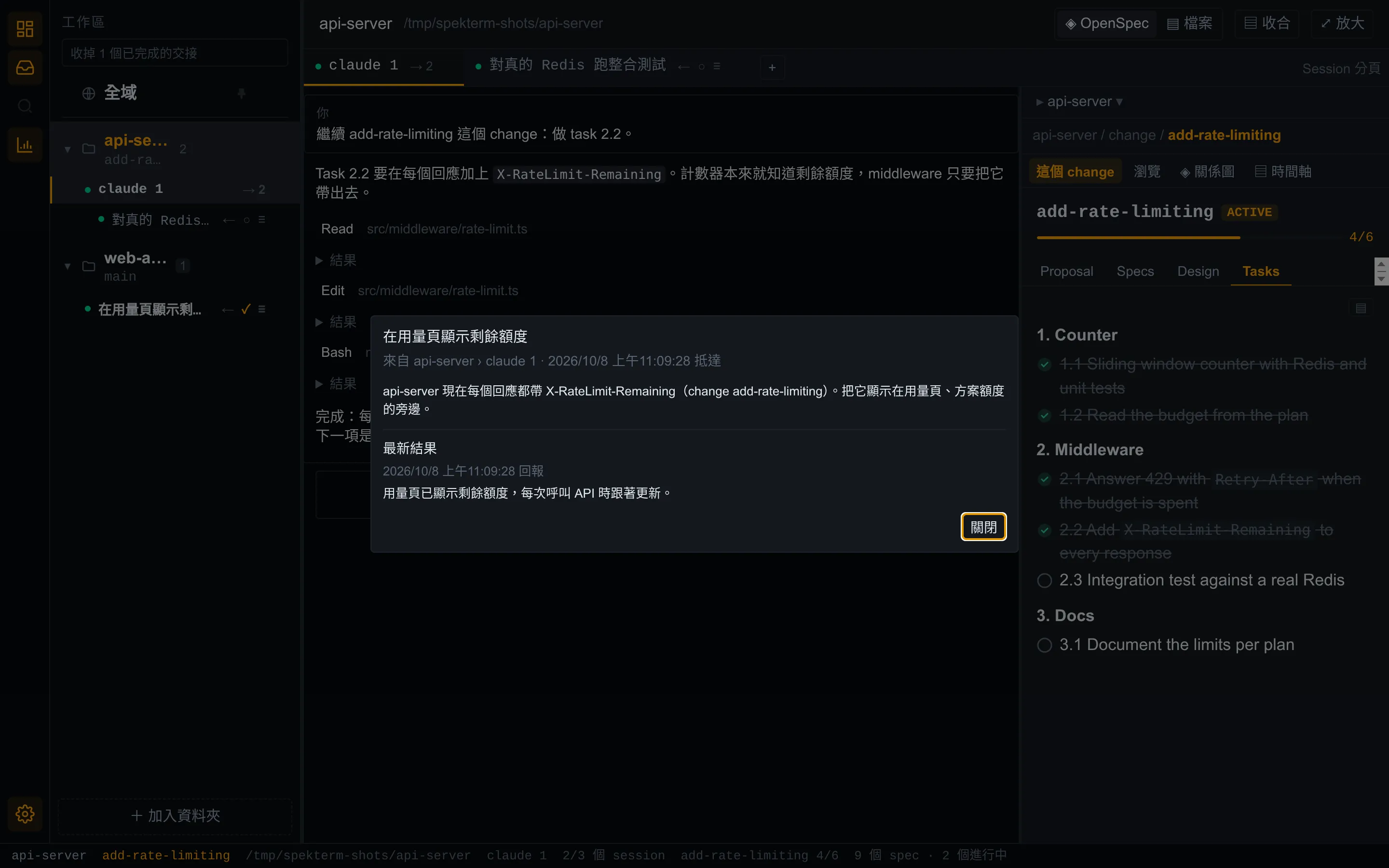Switch to the Specs tab
Image resolution: width=1389 pixels, height=868 pixels.
[1135, 271]
